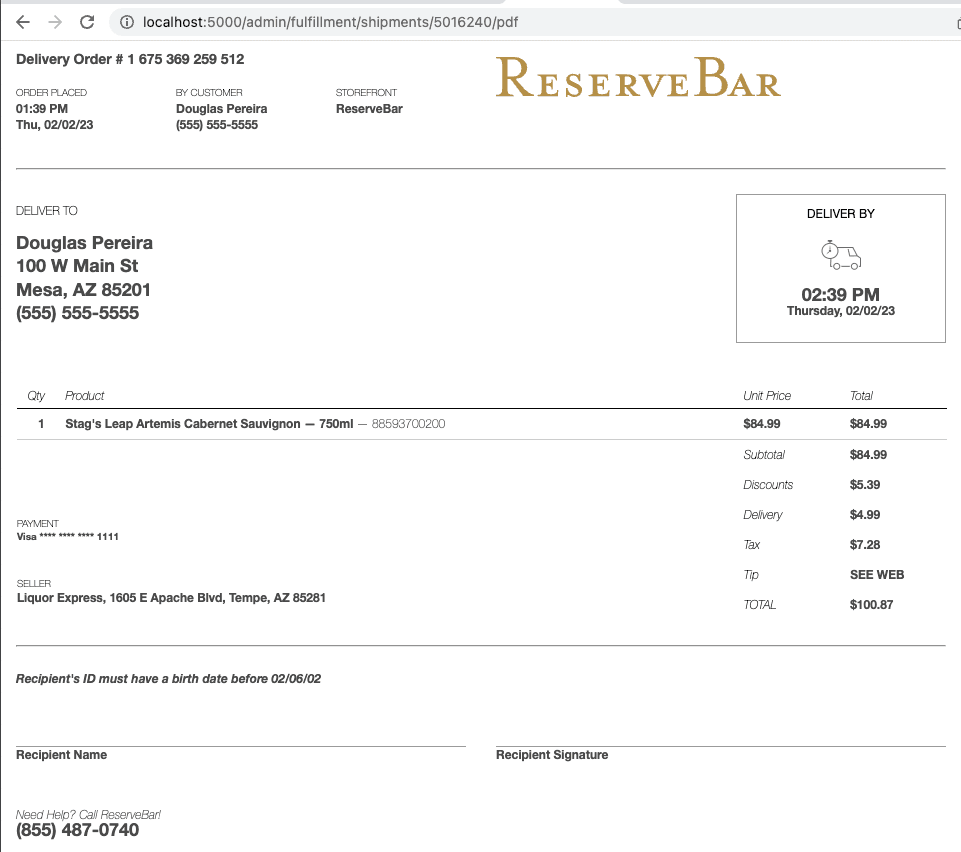Click customer phone under BY CUSTOMER
This screenshot has width=961, height=852.
click(x=217, y=124)
